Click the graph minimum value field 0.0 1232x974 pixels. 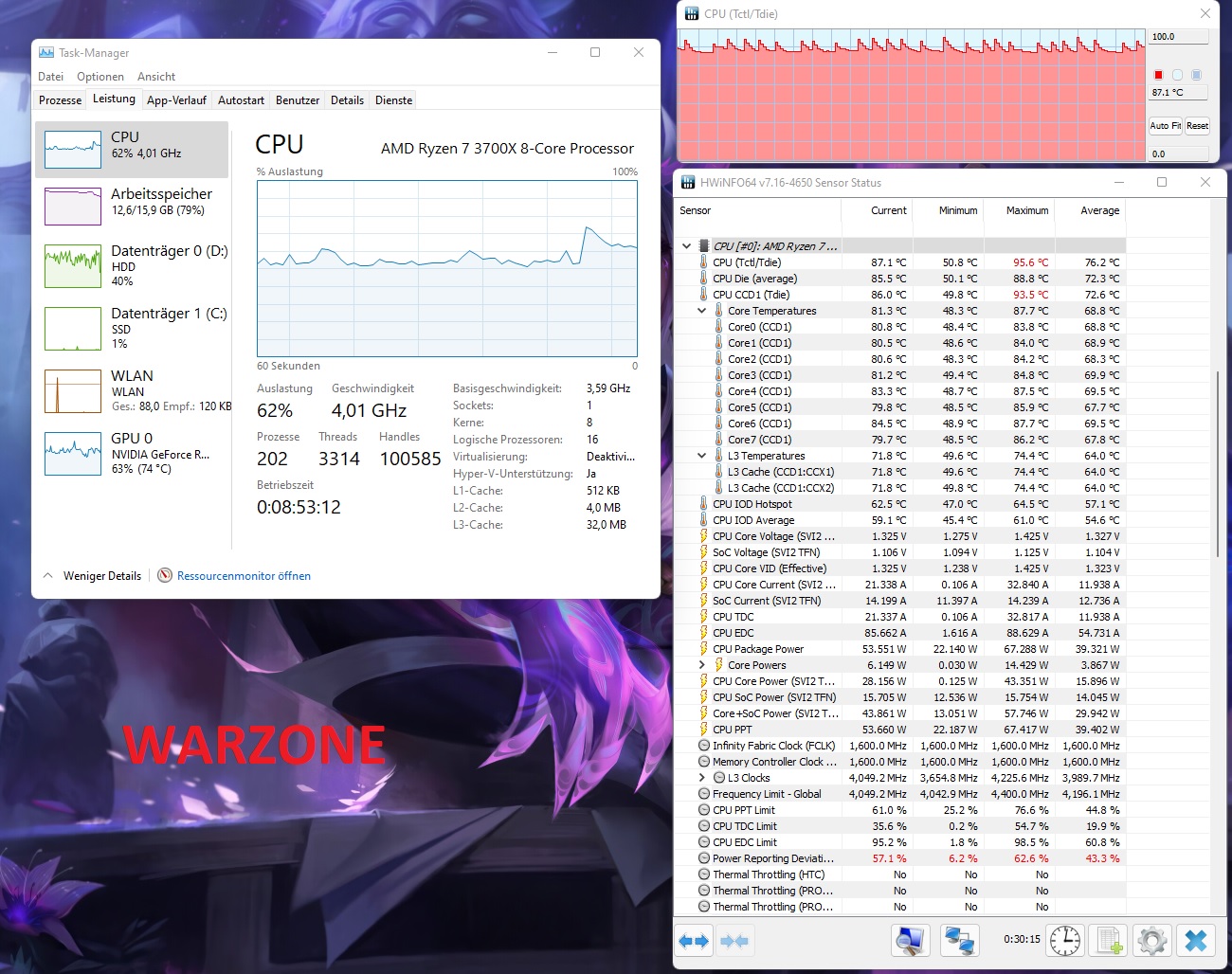(x=1179, y=153)
